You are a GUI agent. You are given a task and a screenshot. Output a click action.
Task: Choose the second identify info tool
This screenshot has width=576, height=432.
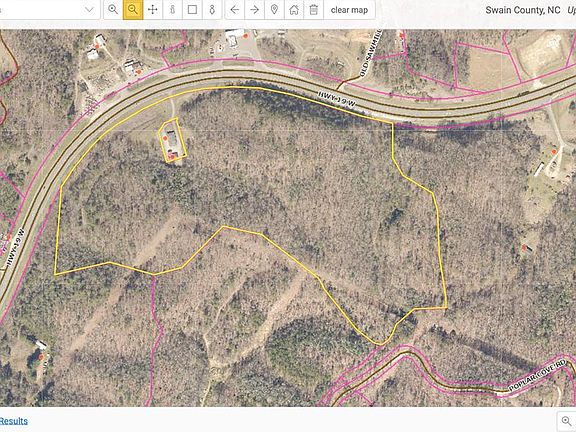point(212,10)
